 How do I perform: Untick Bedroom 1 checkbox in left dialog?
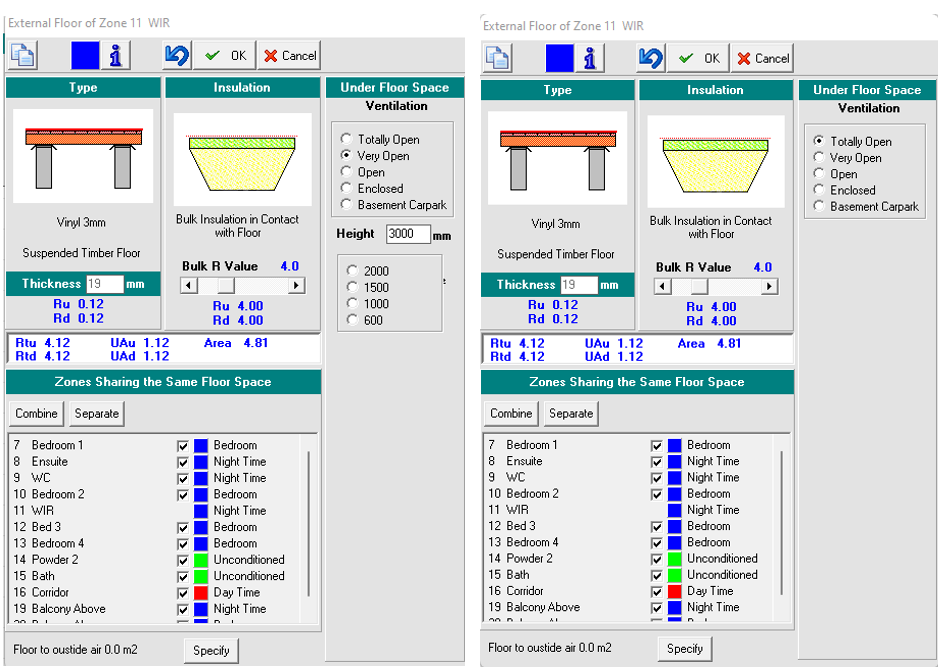click(183, 446)
